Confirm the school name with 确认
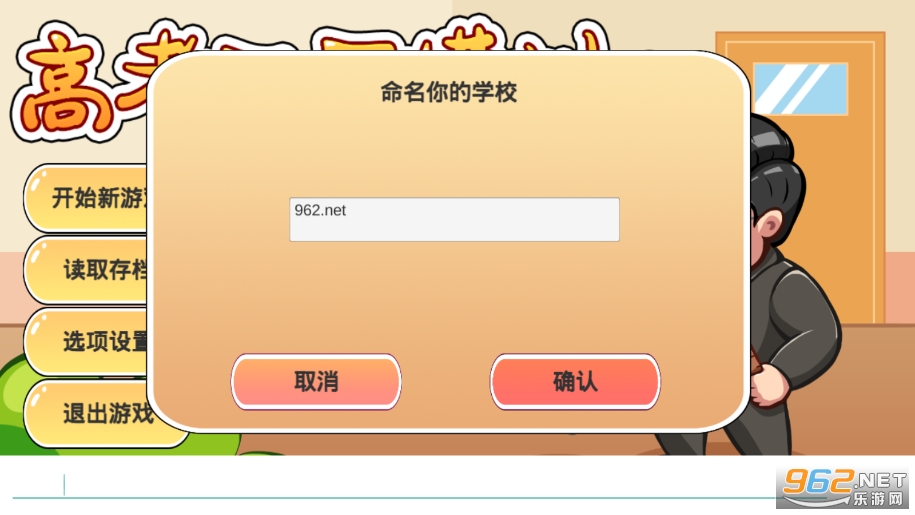Screen dimensions: 915x515 tap(575, 381)
